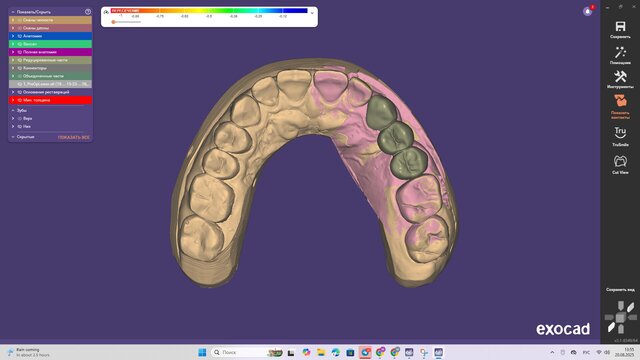640x360 pixels.
Task: Select the Редуцированные части layer row
Action: [x=51, y=60]
